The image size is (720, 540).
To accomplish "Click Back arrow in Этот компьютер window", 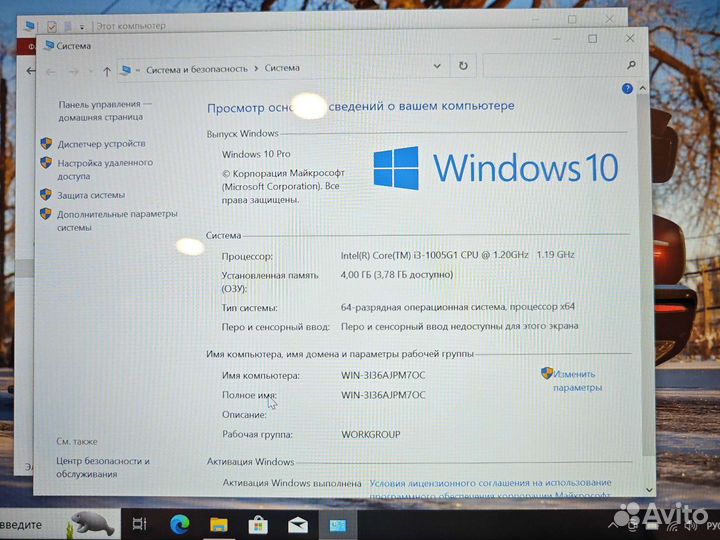I will pyautogui.click(x=30, y=71).
